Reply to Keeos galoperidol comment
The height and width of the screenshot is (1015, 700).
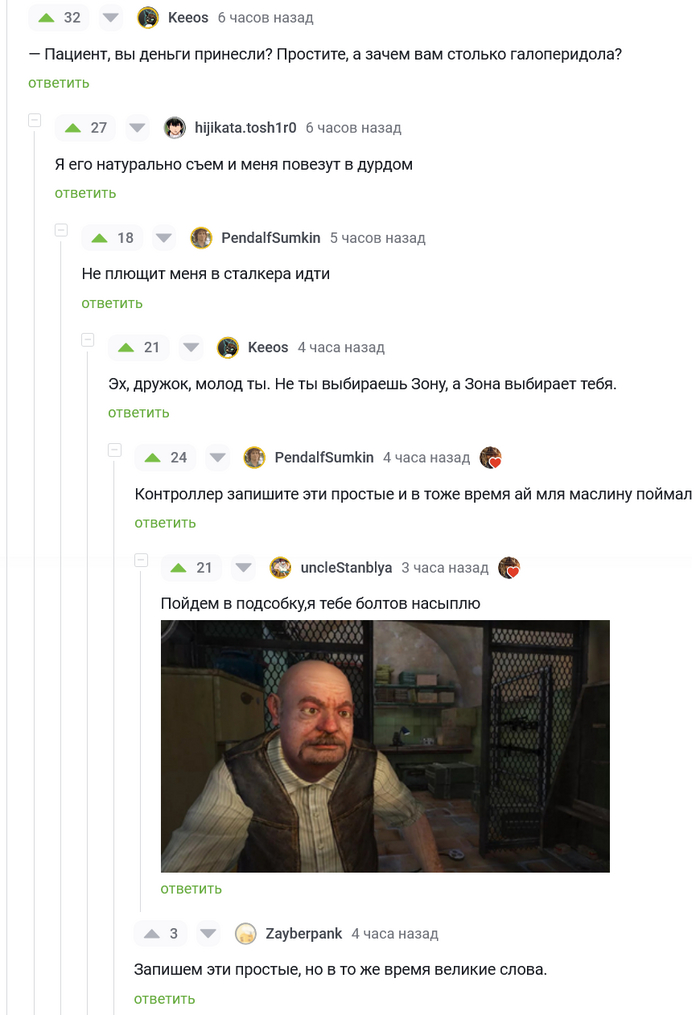(x=58, y=83)
